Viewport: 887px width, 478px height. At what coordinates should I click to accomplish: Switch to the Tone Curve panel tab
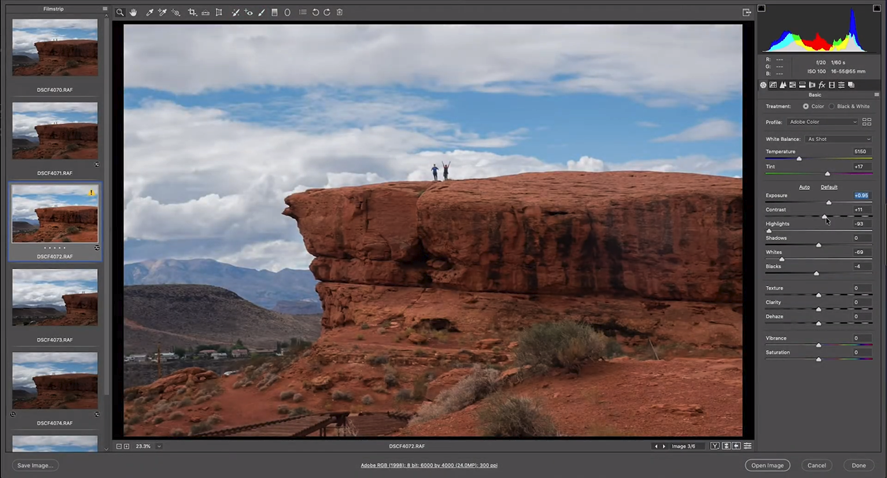pyautogui.click(x=773, y=85)
